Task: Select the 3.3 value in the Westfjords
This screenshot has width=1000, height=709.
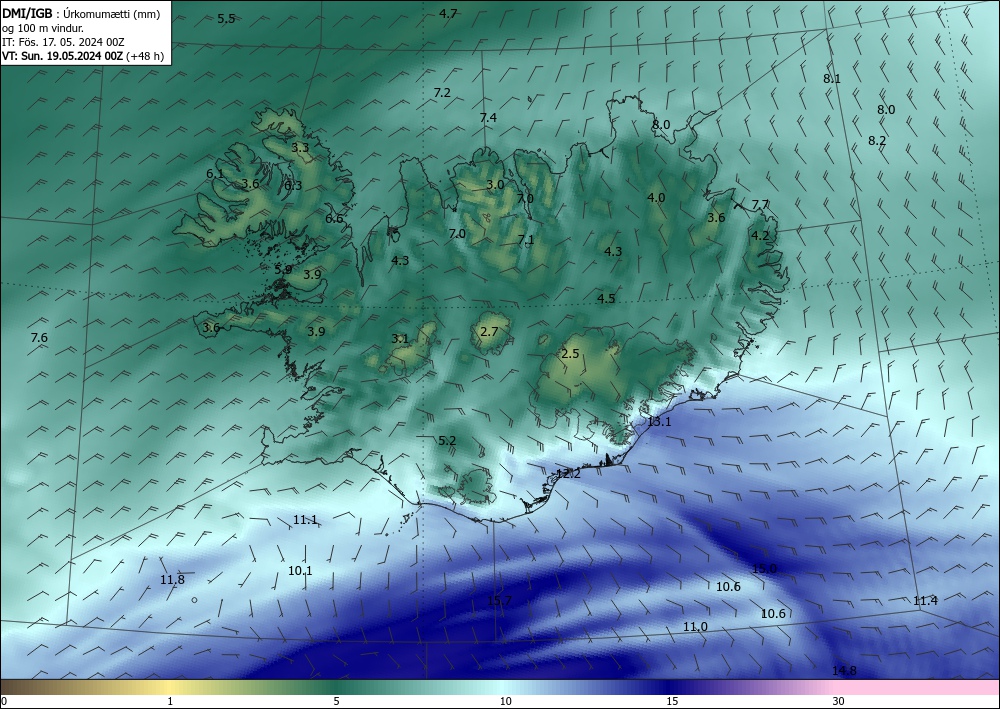Action: [x=300, y=147]
